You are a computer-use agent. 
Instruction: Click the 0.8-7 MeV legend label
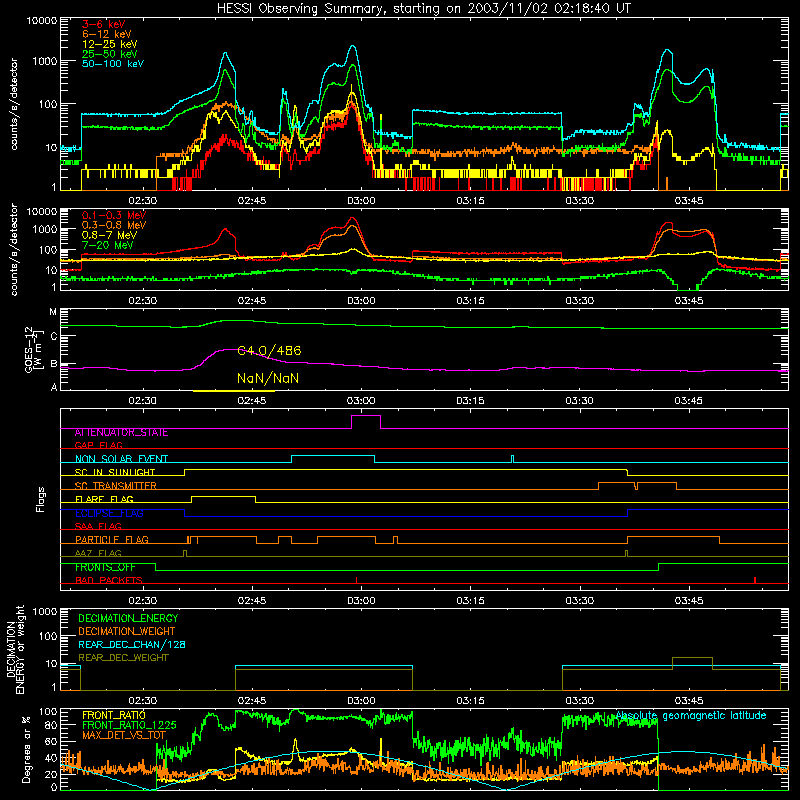109,235
